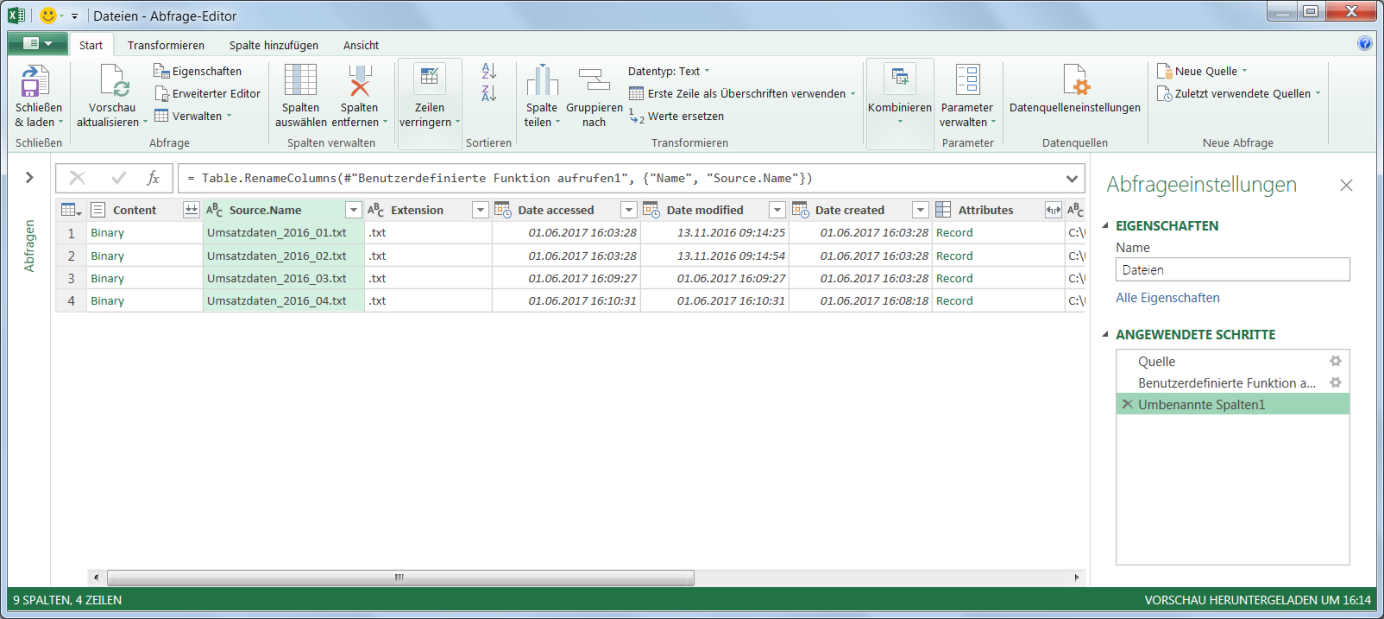The image size is (1384, 619).
Task: Open query Eigenschaften from the ribbon
Action: coord(198,71)
